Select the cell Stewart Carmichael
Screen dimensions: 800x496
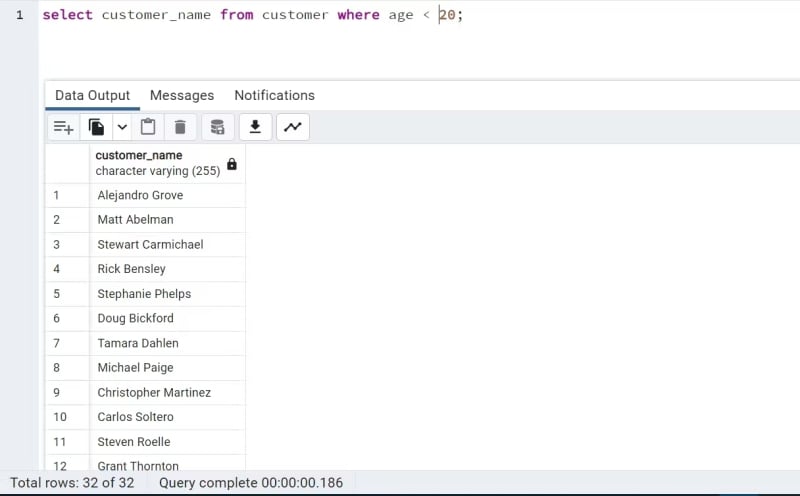point(167,244)
